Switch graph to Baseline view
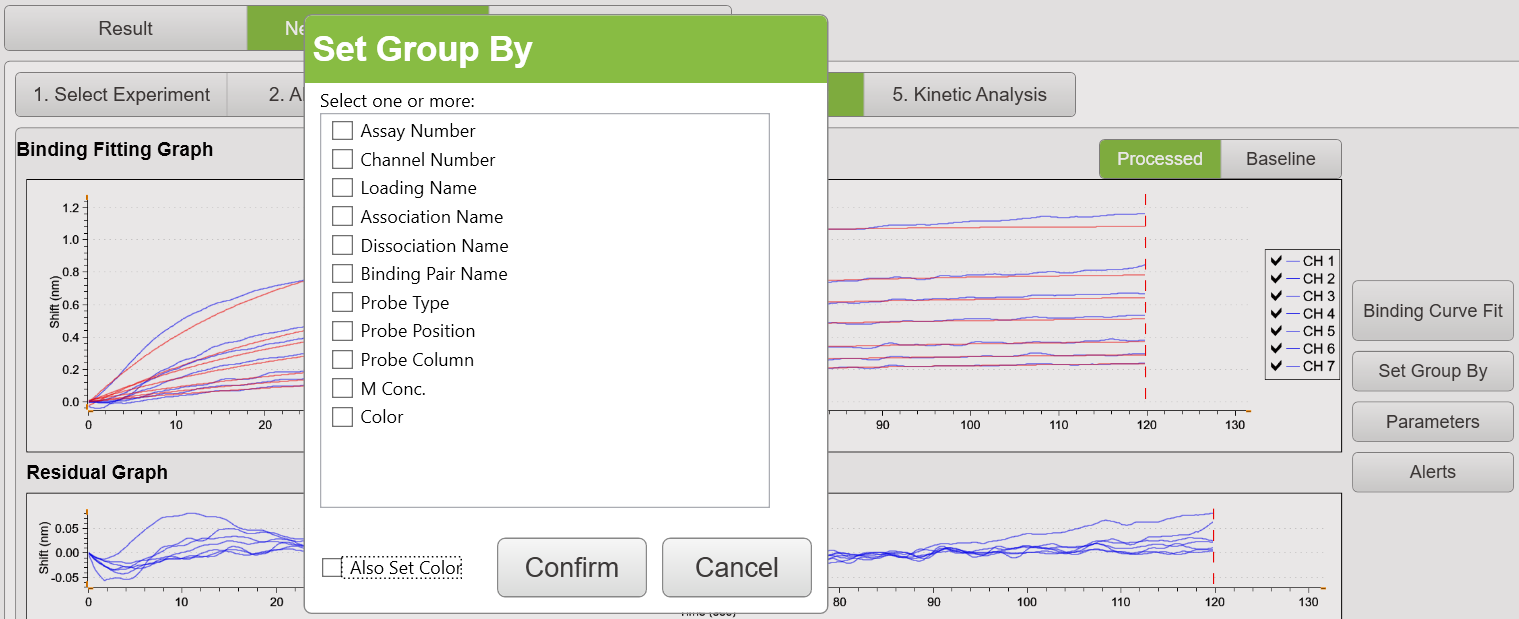The image size is (1519, 619). pyautogui.click(x=1281, y=159)
